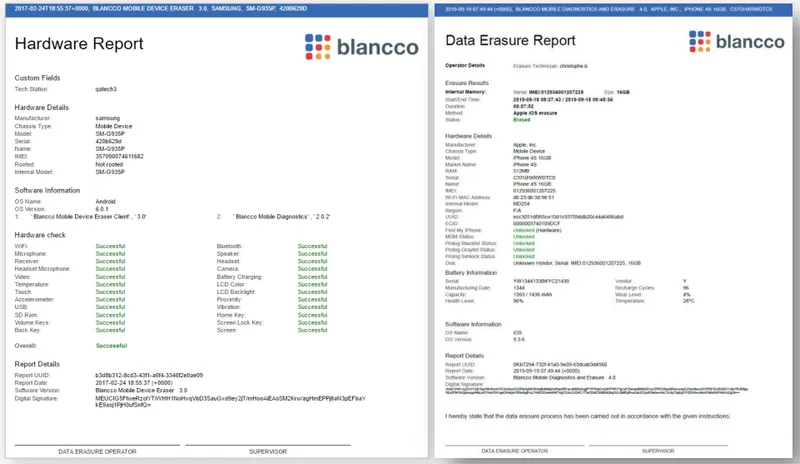The height and width of the screenshot is (464, 800).
Task: Select the Disk value Unknown Vendor
Action: coord(577,263)
